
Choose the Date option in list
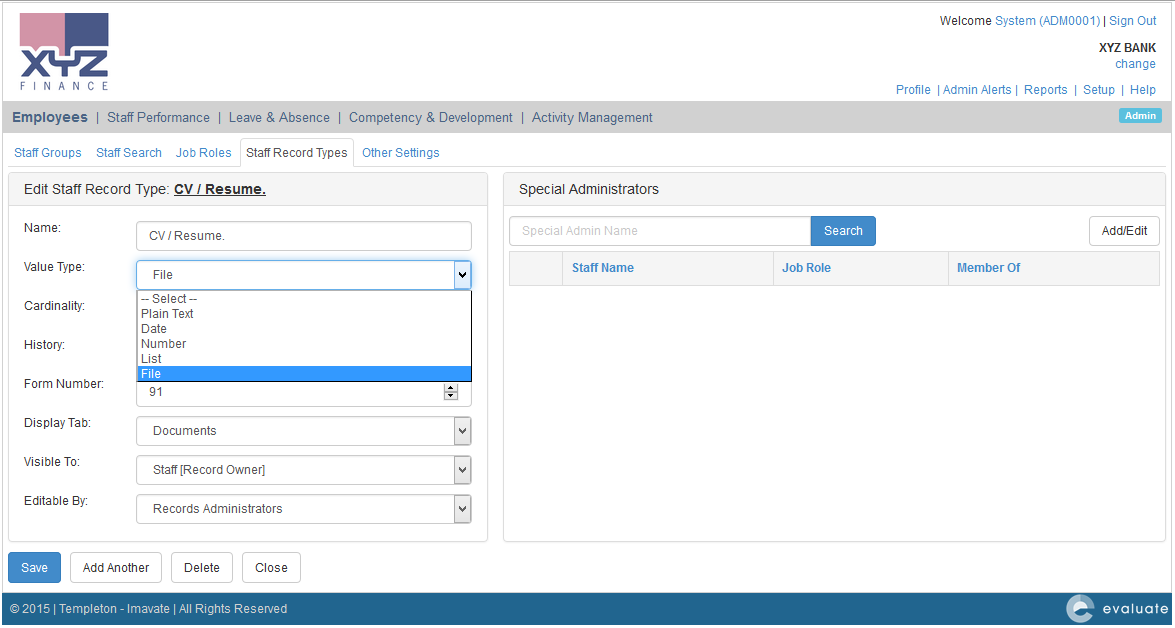[x=154, y=329]
